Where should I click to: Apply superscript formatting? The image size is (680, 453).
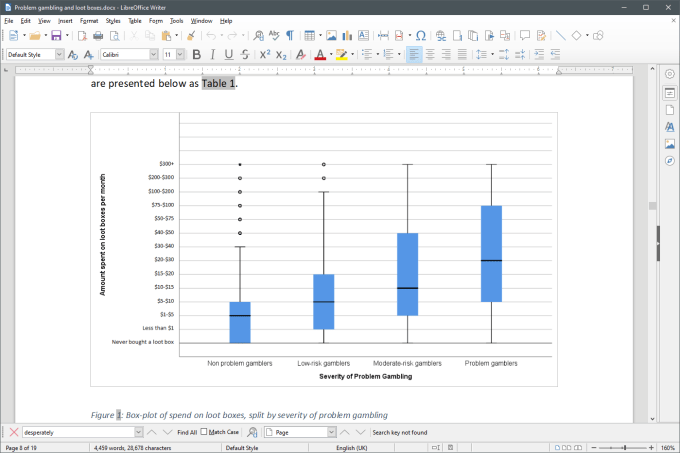click(265, 54)
